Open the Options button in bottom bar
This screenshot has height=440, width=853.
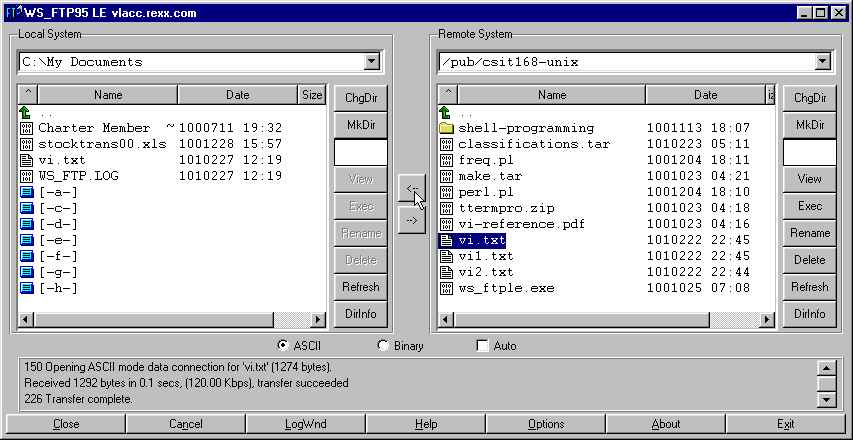[x=546, y=424]
